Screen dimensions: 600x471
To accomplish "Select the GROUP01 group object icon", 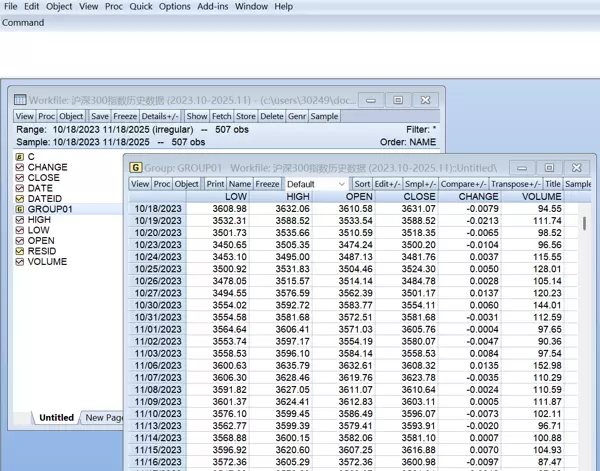I will 19,209.
